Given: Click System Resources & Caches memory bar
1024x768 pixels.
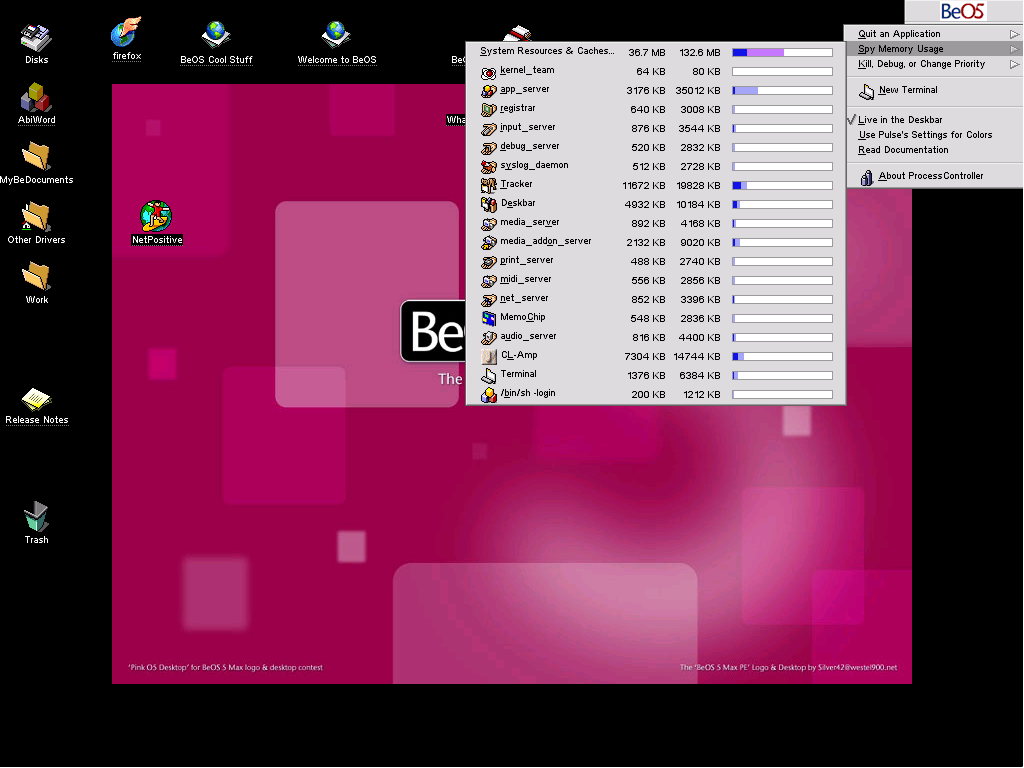Looking at the screenshot, I should click(x=782, y=52).
